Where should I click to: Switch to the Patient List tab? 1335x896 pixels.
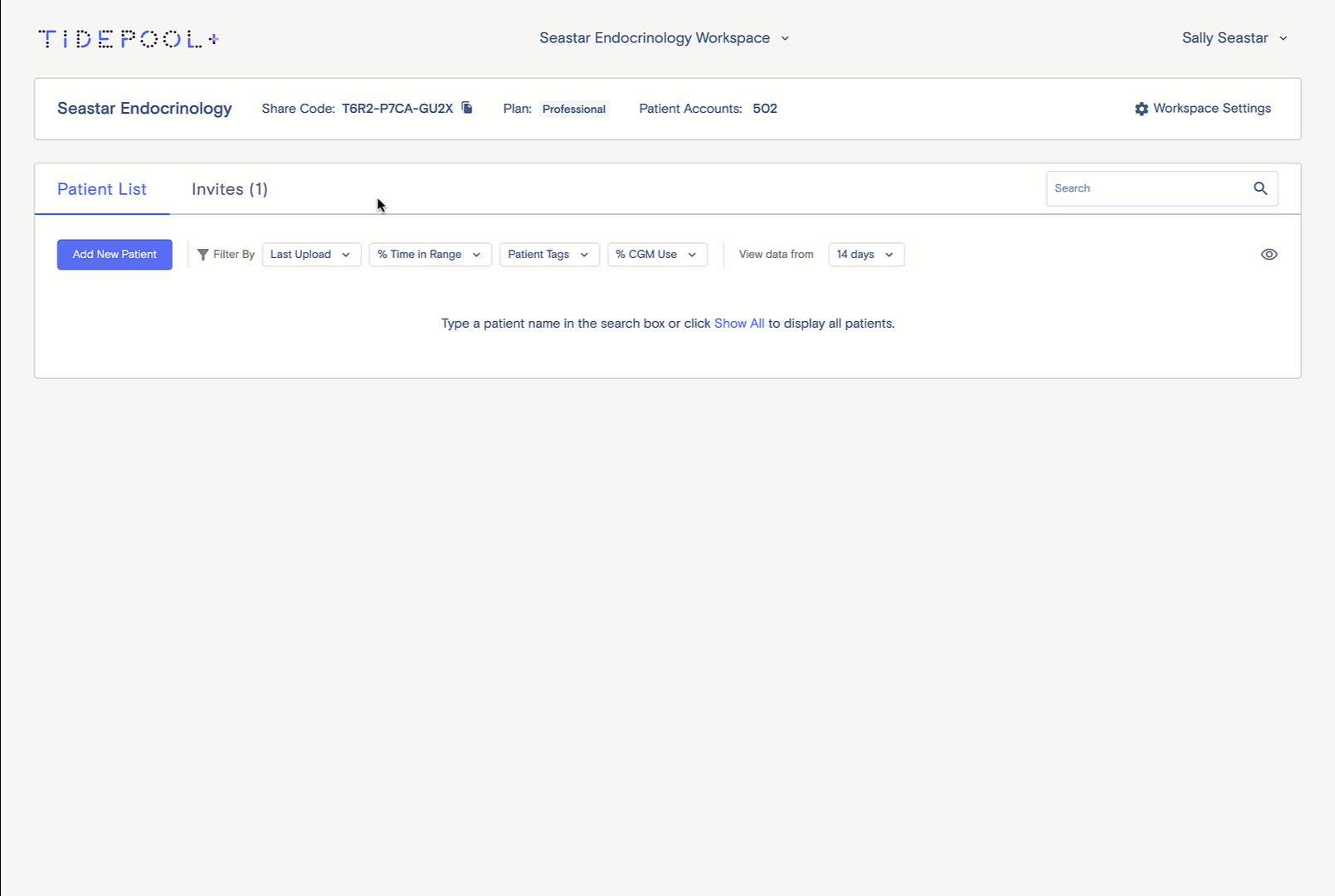point(102,189)
